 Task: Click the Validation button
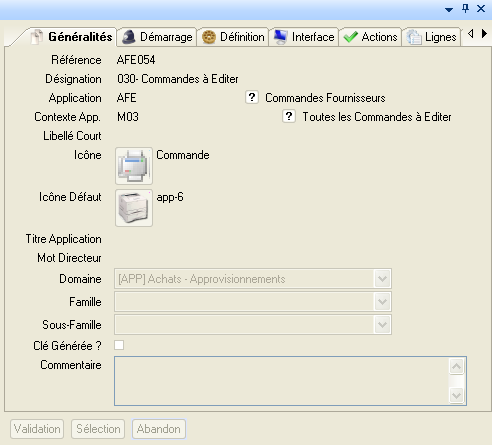(x=37, y=429)
